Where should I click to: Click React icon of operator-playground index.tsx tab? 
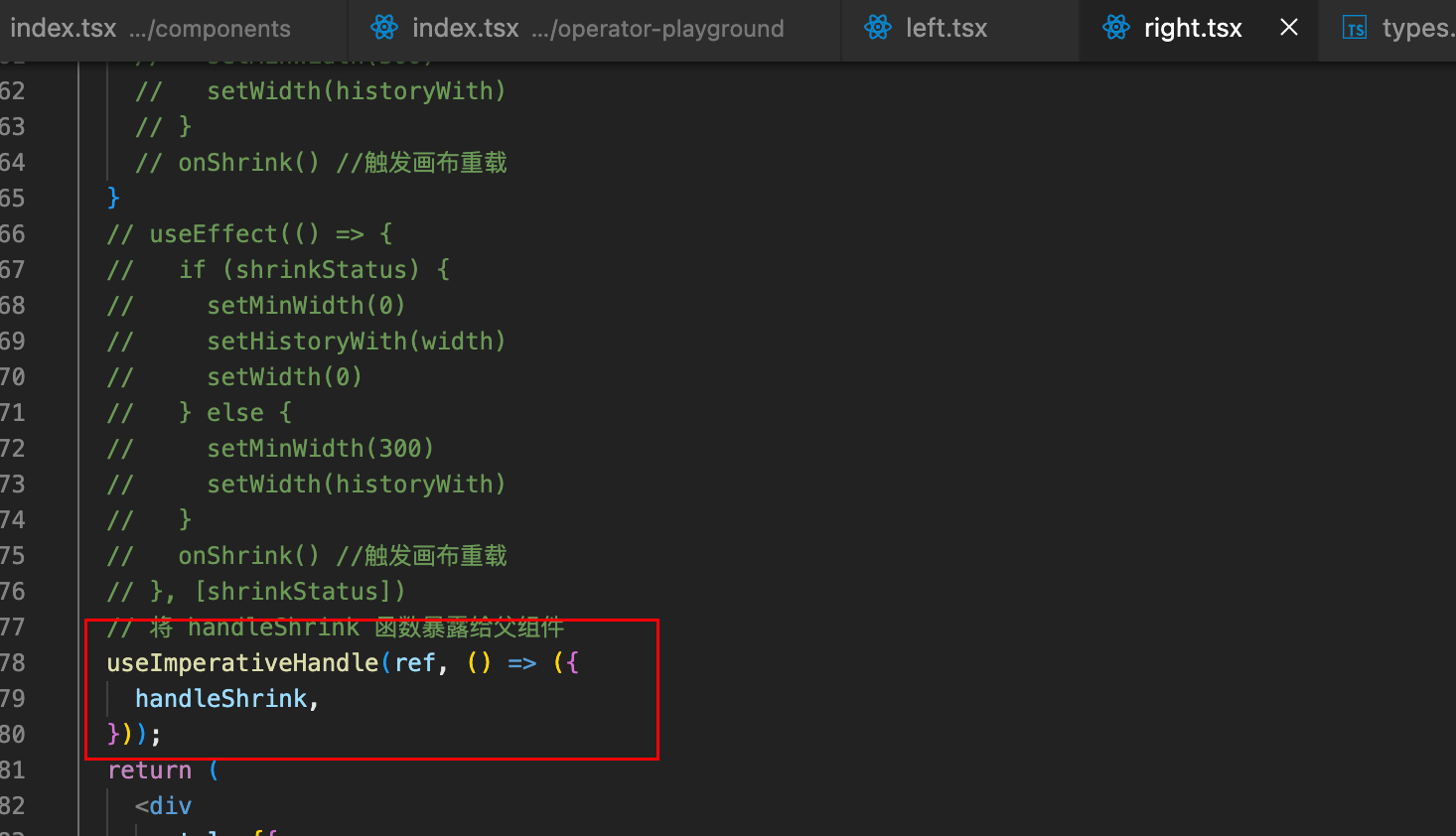coord(384,28)
